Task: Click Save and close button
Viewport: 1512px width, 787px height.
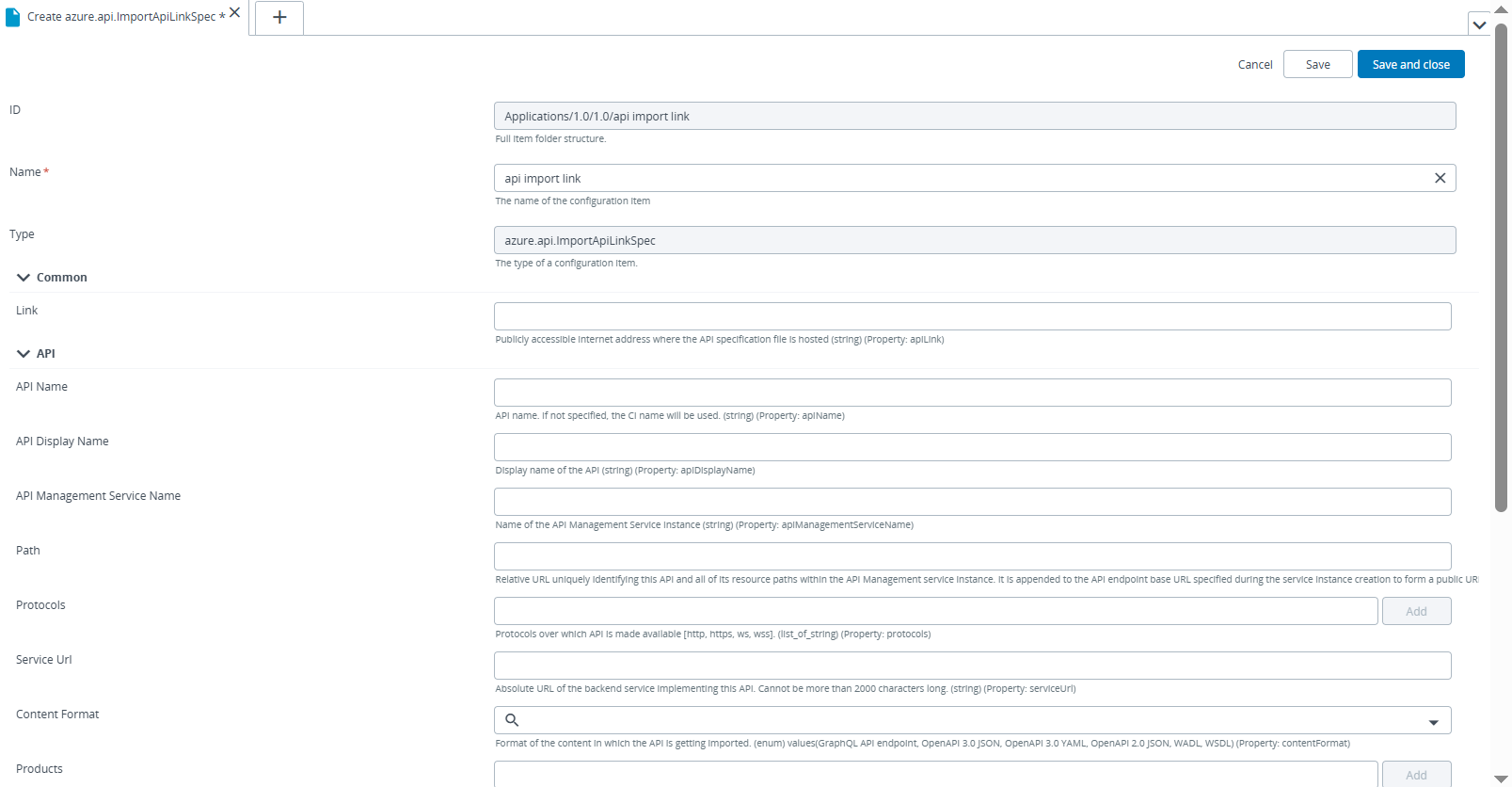Action: click(x=1410, y=64)
